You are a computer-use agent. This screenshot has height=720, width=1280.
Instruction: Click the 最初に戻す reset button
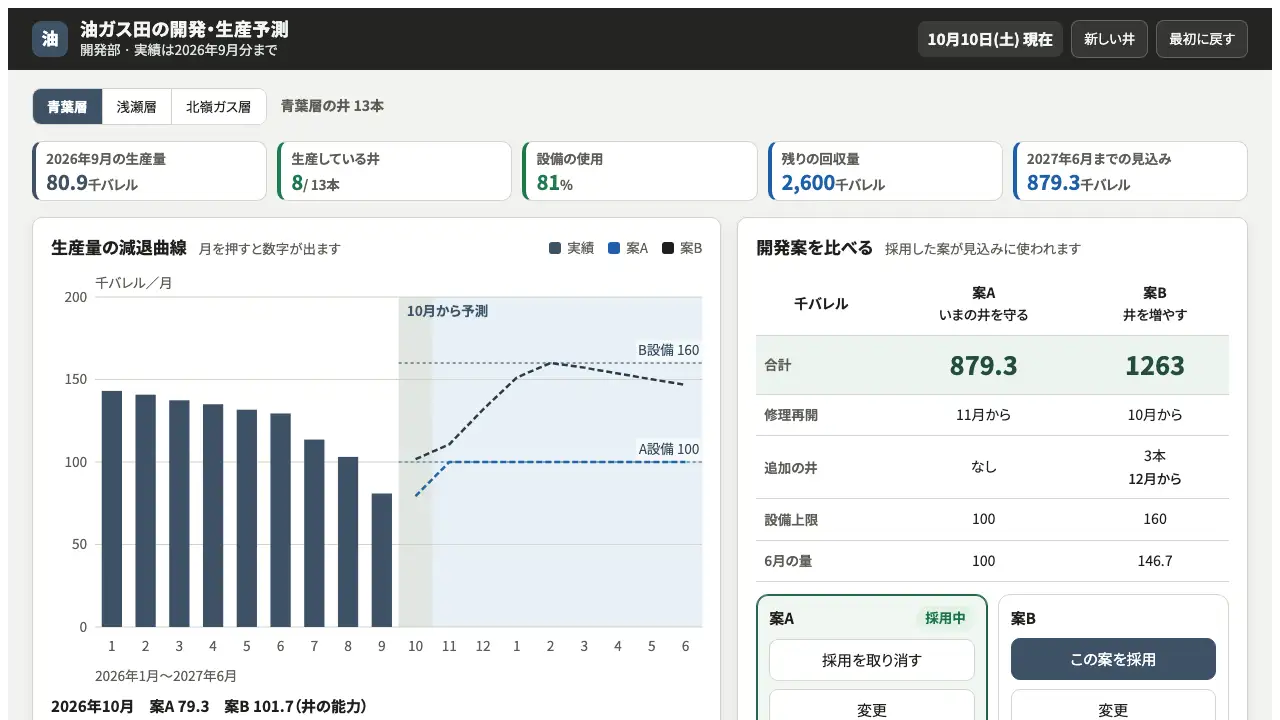[x=1201, y=39]
